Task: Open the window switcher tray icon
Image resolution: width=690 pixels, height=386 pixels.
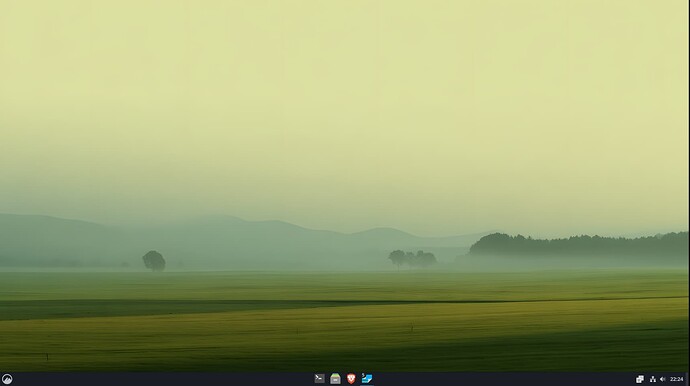Action: [x=640, y=379]
